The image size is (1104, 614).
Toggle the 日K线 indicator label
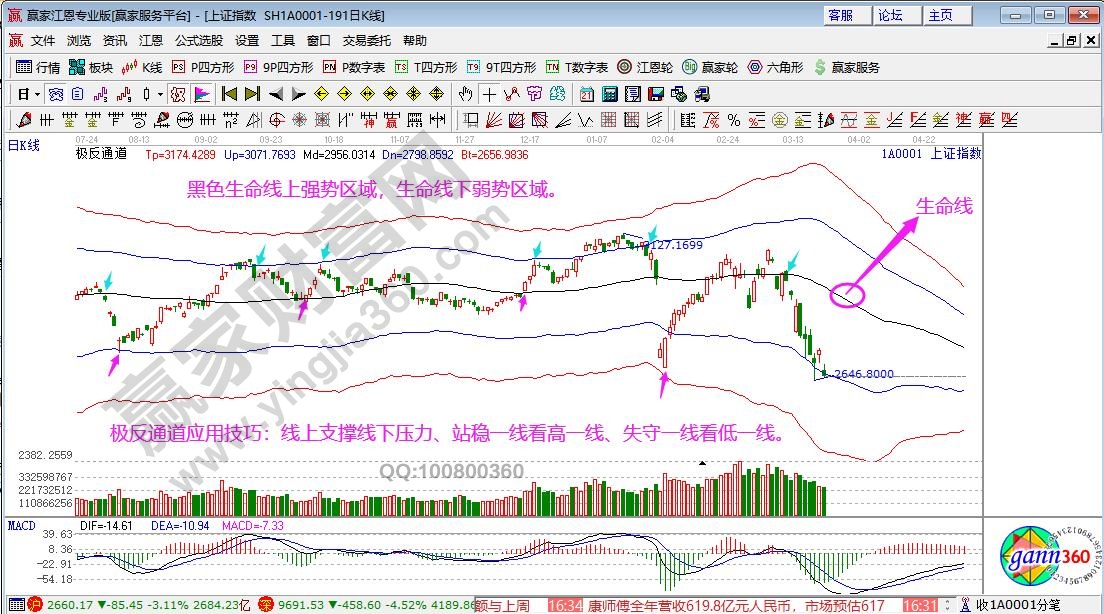(24, 146)
